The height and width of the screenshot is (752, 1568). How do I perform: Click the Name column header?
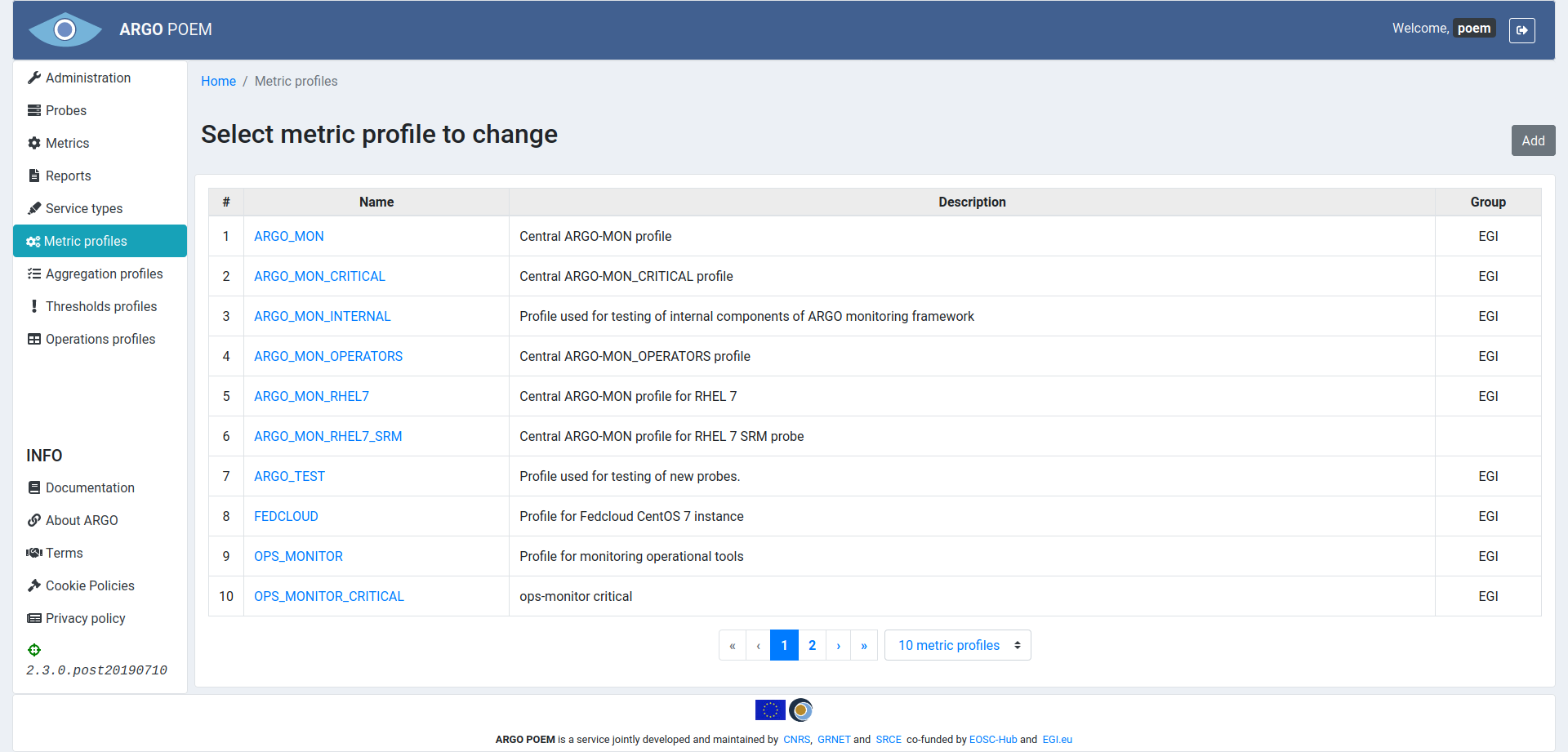(x=376, y=202)
